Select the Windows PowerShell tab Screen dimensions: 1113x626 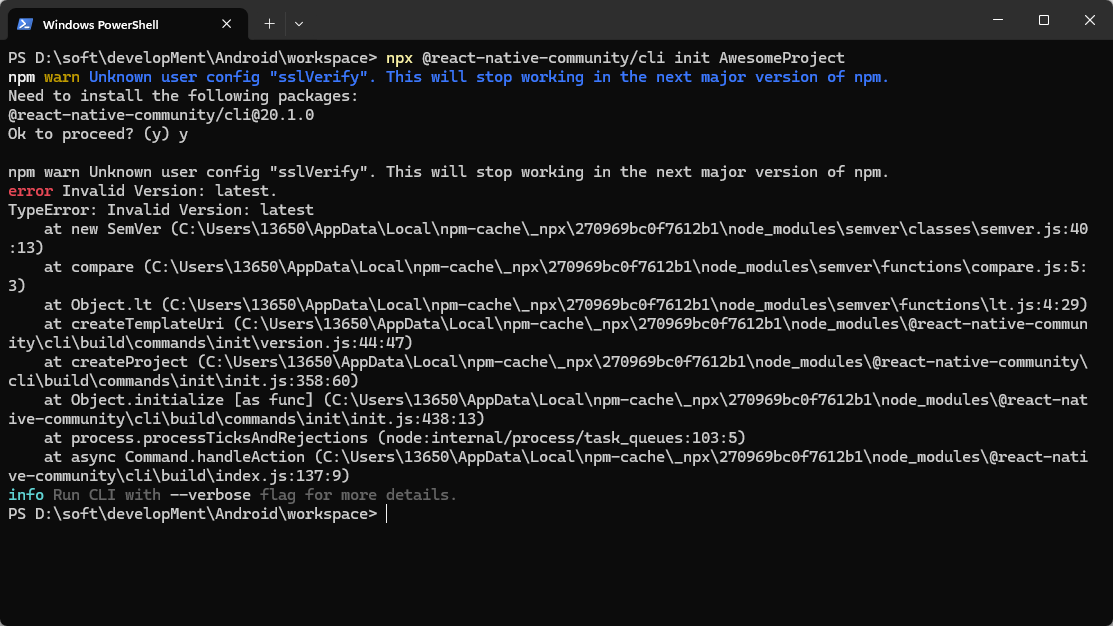click(x=128, y=24)
